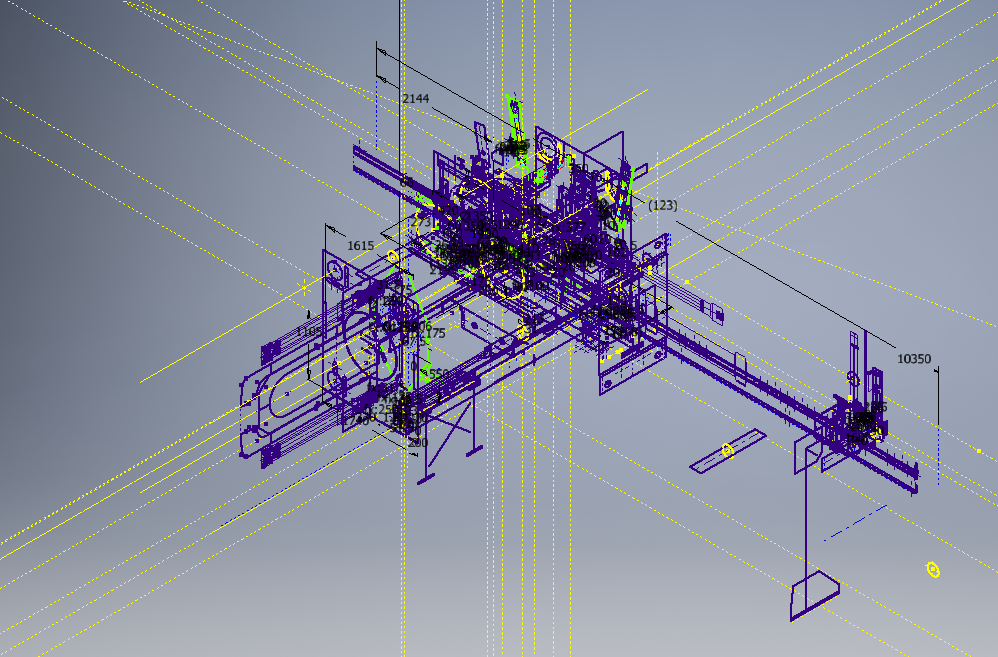Pick the (123) reference dimension
The height and width of the screenshot is (657, 998).
click(x=662, y=205)
